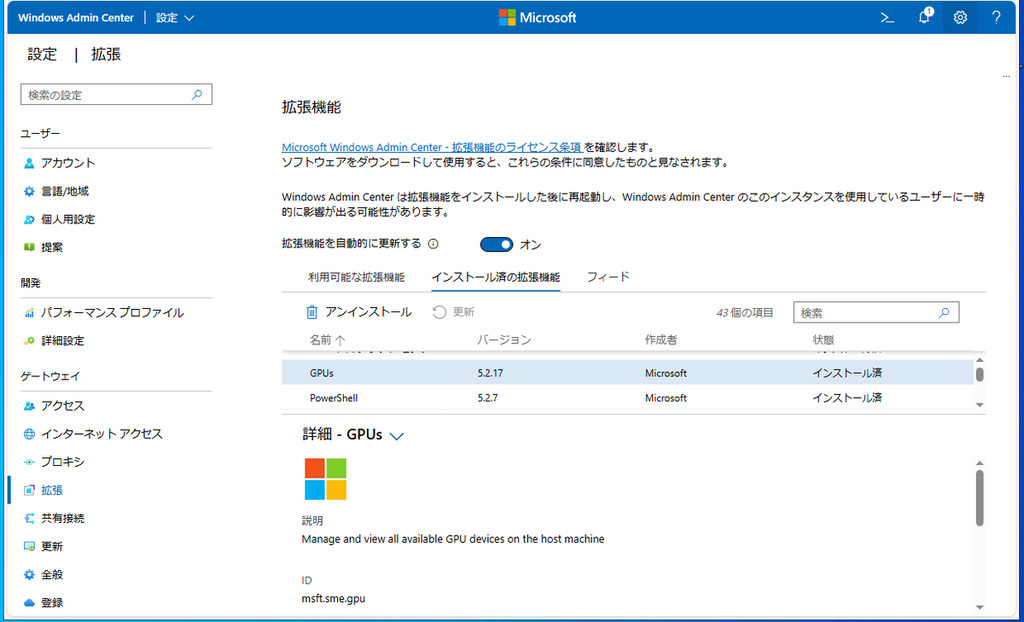
Task: Click the 共有接続 sidebar icon
Action: tap(29, 518)
